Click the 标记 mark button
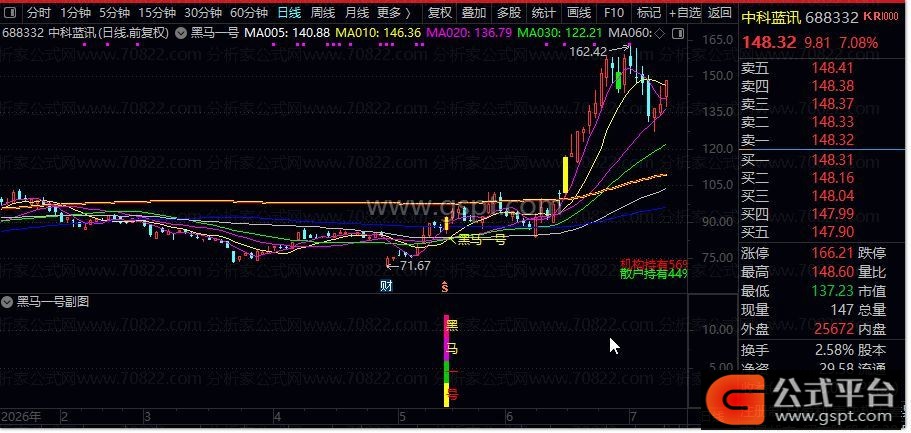Screen dimensions: 911x433 tap(648, 13)
